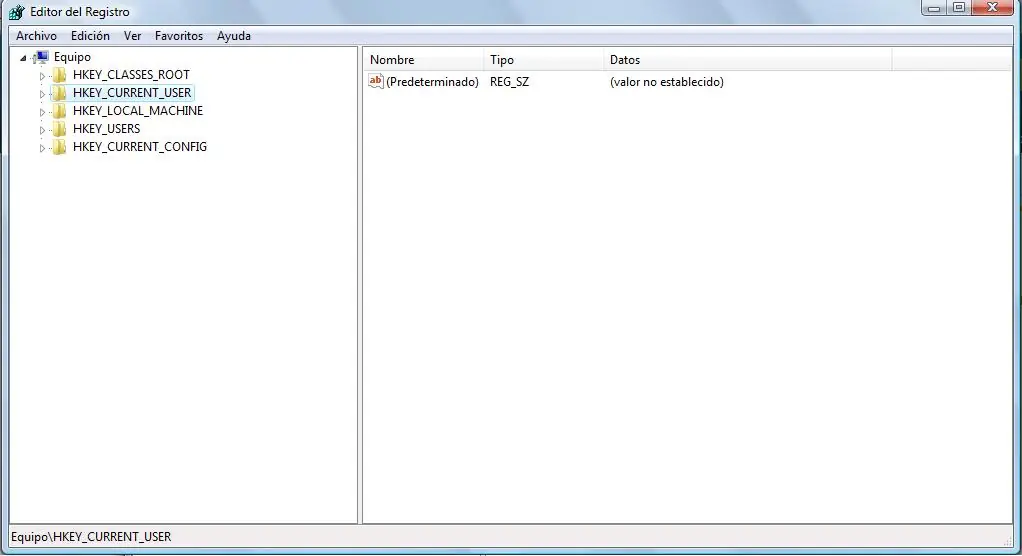The image size is (1022, 556).
Task: Expand HKEY_CURRENT_USER key
Action: [42, 94]
